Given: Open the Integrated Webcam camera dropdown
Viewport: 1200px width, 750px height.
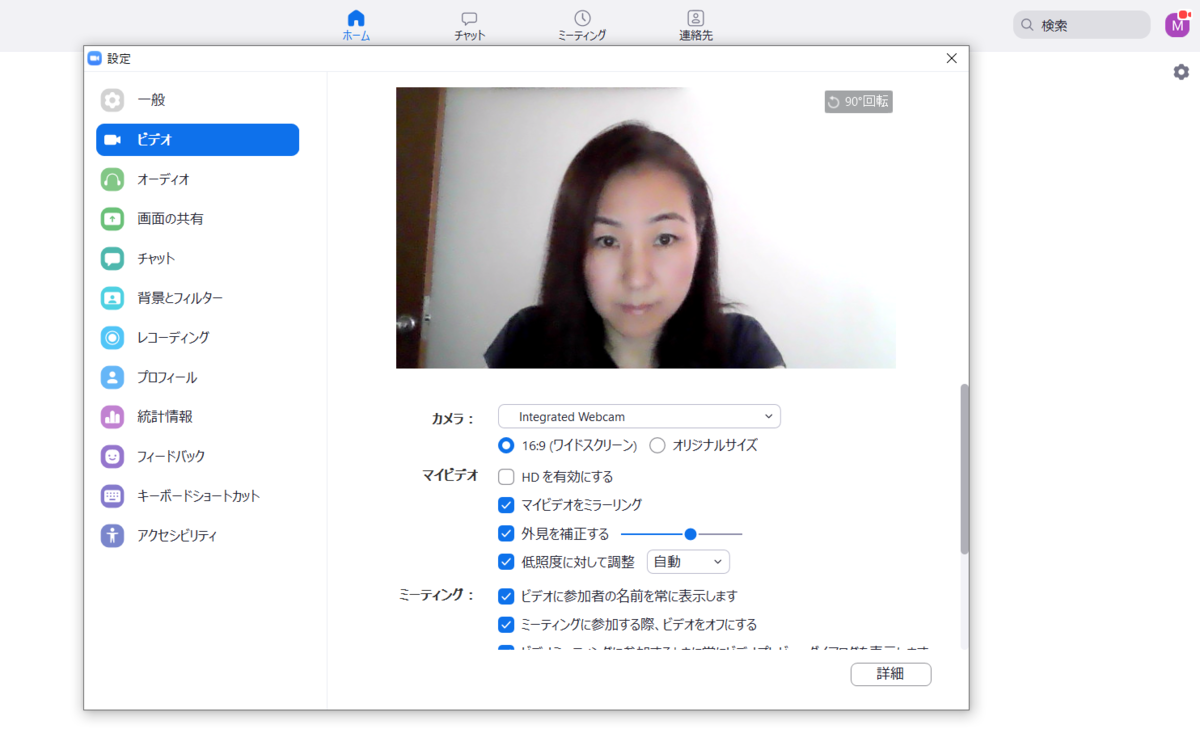Looking at the screenshot, I should pos(639,416).
